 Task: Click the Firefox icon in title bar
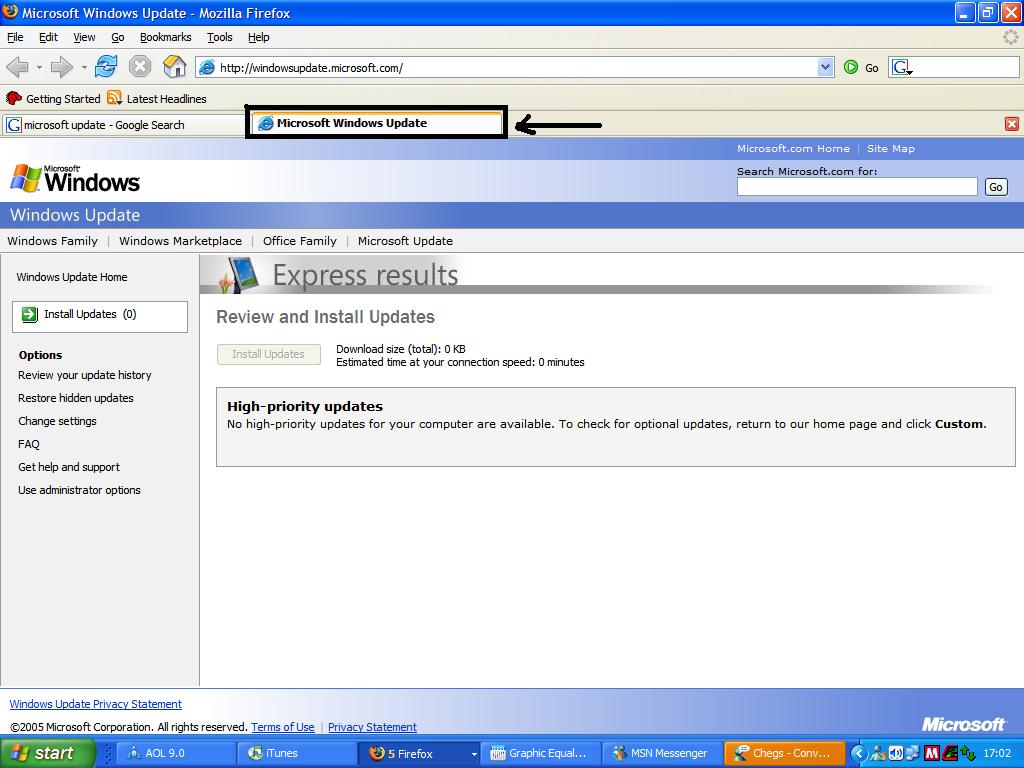click(x=10, y=12)
